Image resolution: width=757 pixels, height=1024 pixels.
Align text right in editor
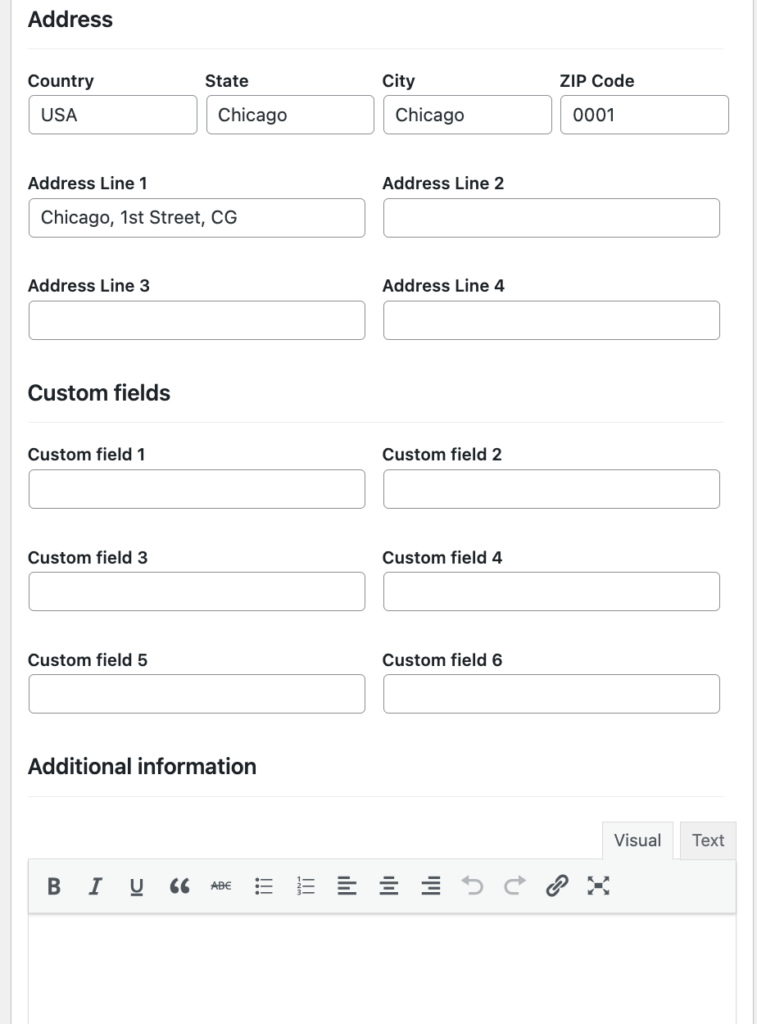[430, 886]
